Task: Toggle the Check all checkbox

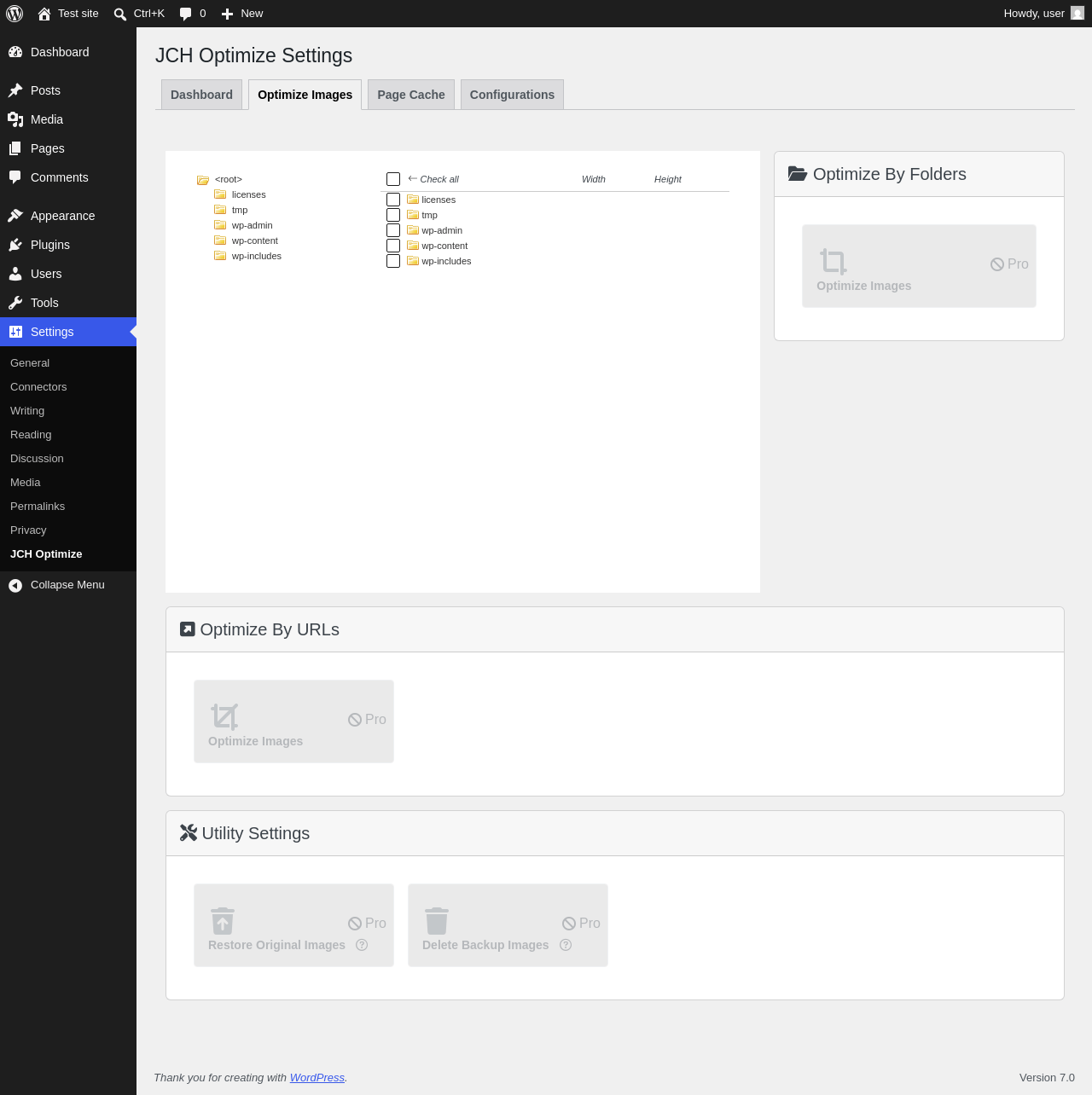Action: (x=393, y=179)
